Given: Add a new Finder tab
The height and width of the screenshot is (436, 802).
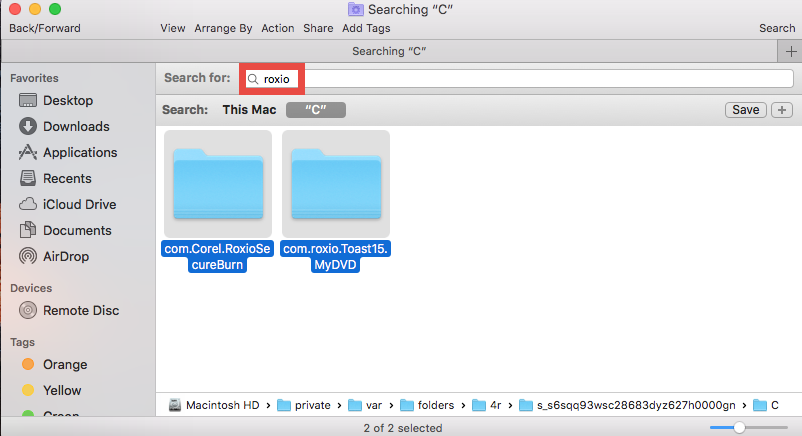Looking at the screenshot, I should (x=790, y=52).
